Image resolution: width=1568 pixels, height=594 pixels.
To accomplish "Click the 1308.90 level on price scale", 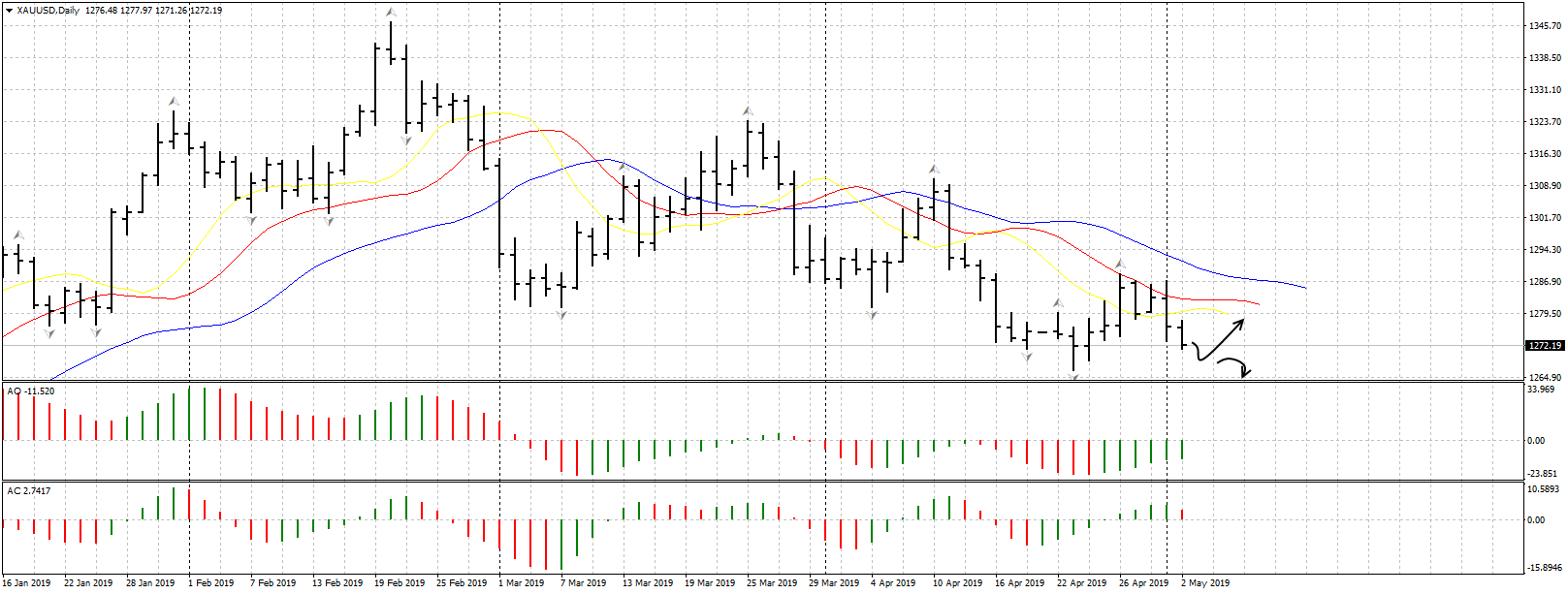I will coord(1545,186).
